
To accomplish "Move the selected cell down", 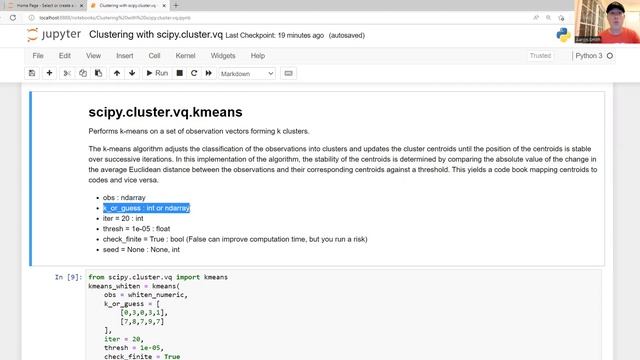I will pyautogui.click(x=132, y=73).
